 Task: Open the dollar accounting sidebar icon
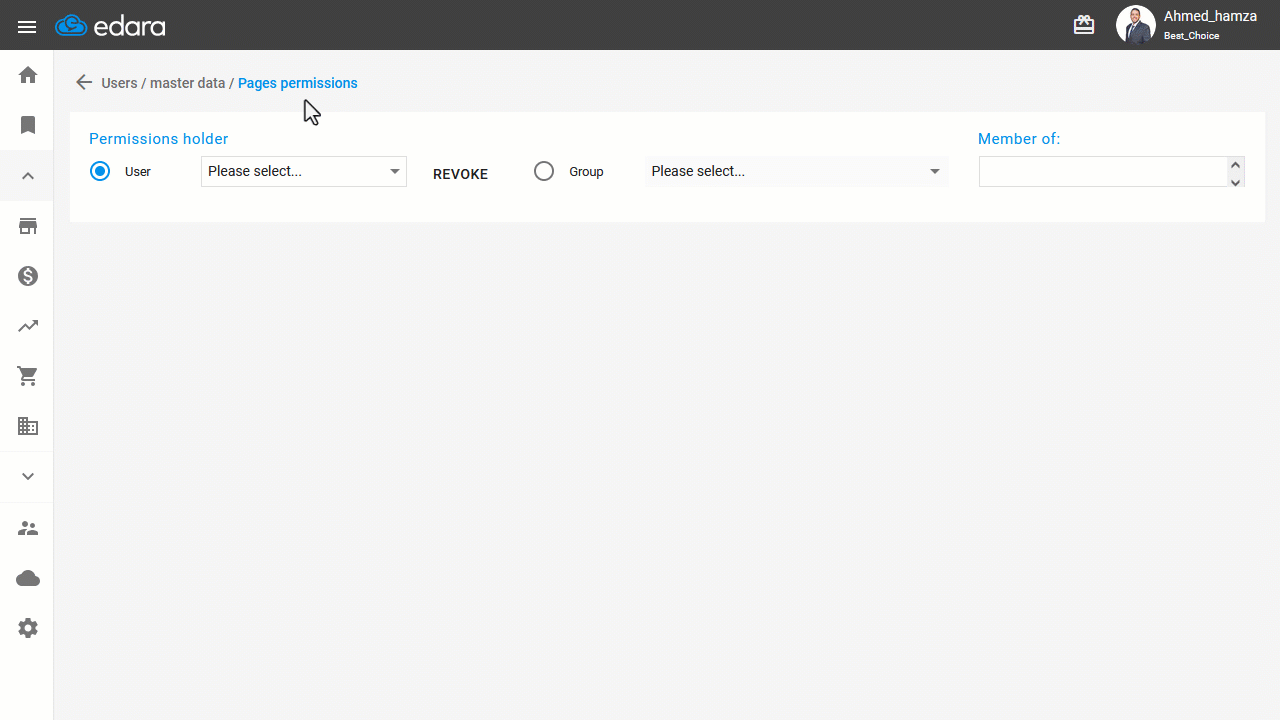(28, 276)
